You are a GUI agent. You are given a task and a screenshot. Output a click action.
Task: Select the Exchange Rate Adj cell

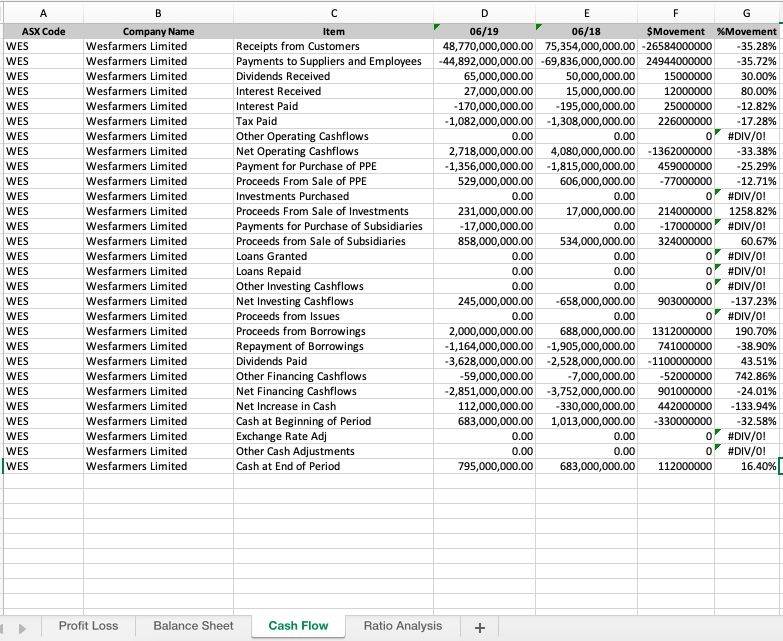click(x=334, y=436)
